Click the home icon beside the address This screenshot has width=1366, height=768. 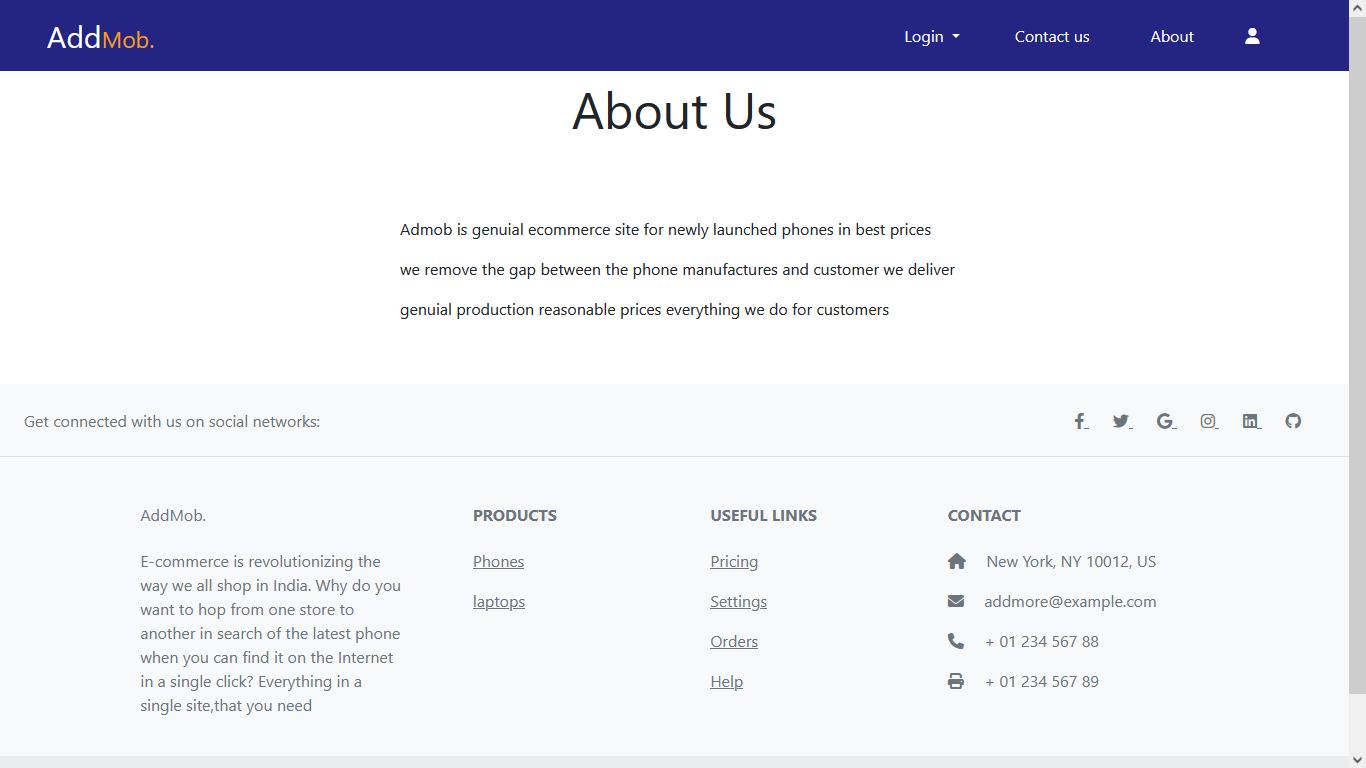click(x=956, y=560)
